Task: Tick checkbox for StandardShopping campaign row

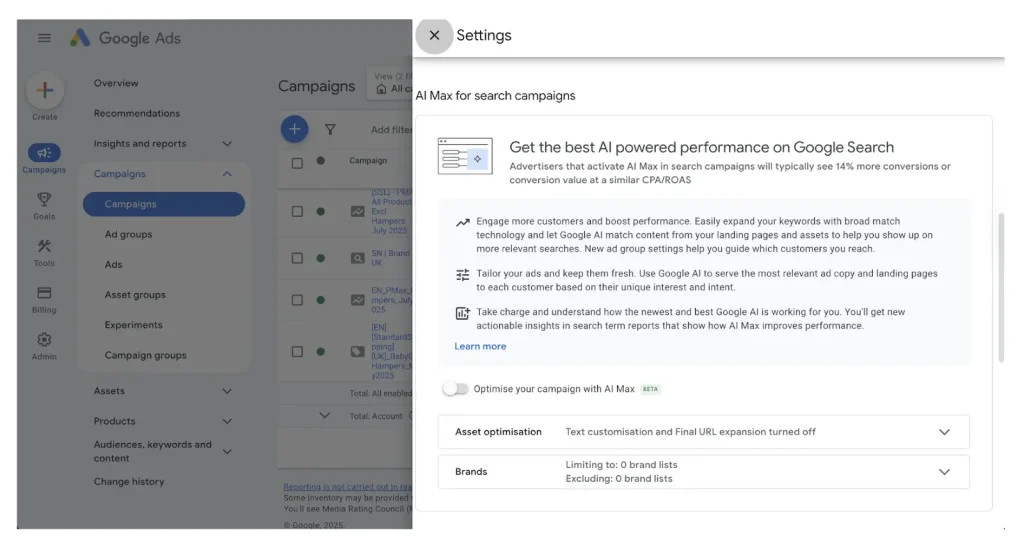Action: click(x=297, y=351)
